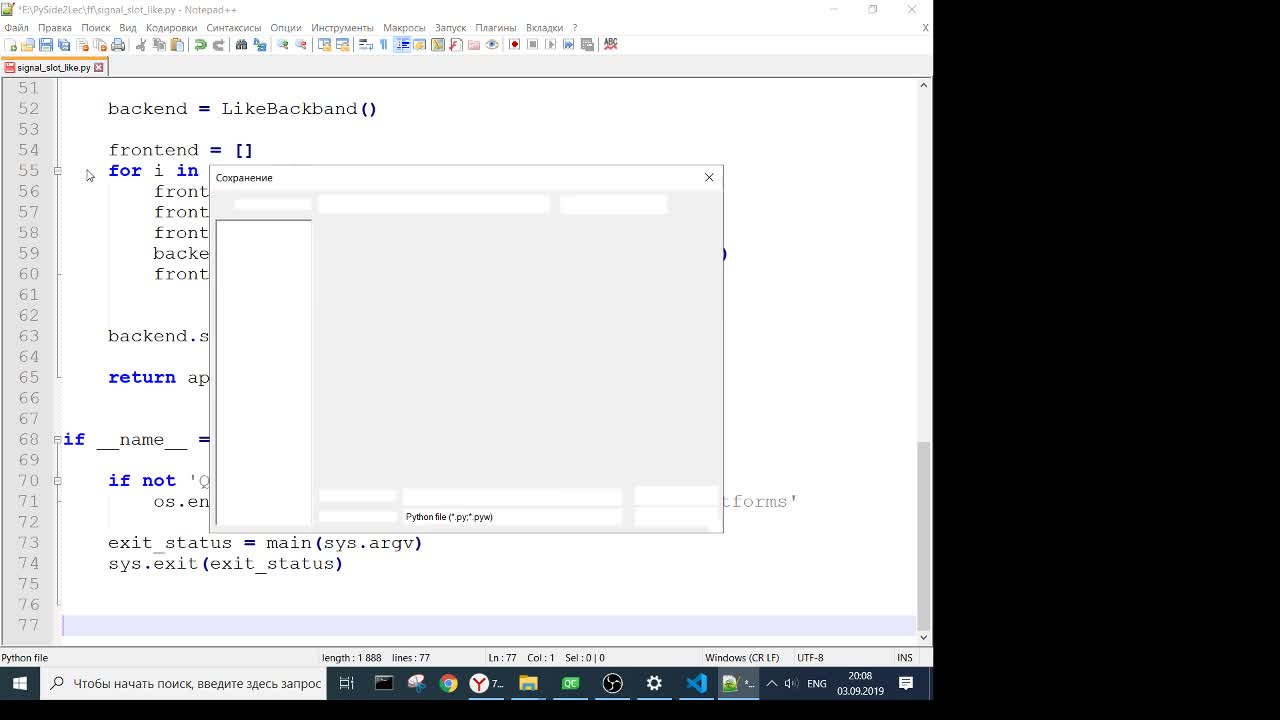
Task: Click the Close document toolbar icon
Action: [83, 44]
